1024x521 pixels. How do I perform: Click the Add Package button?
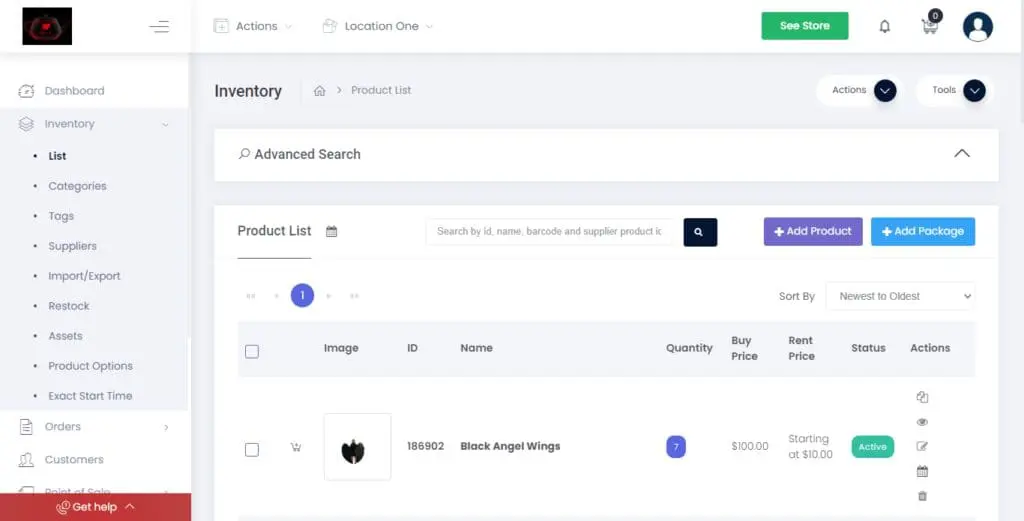923,232
